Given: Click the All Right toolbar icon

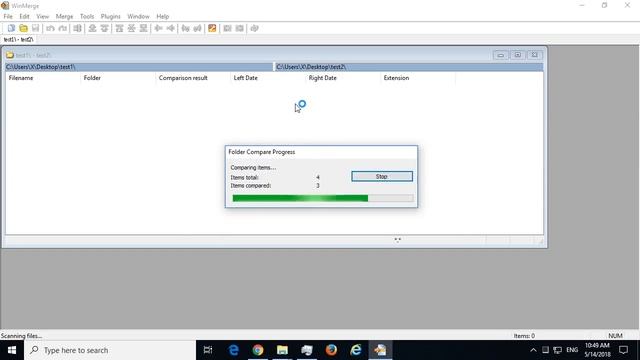Looking at the screenshot, I should pyautogui.click(x=227, y=28).
